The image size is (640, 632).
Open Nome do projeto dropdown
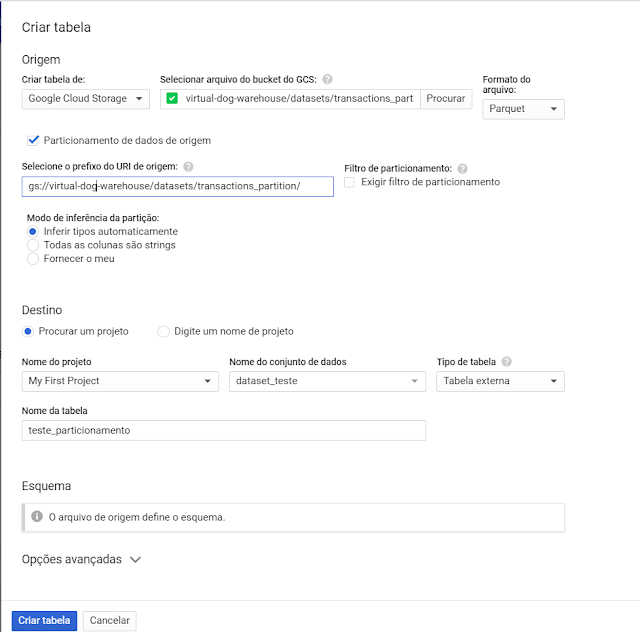120,381
